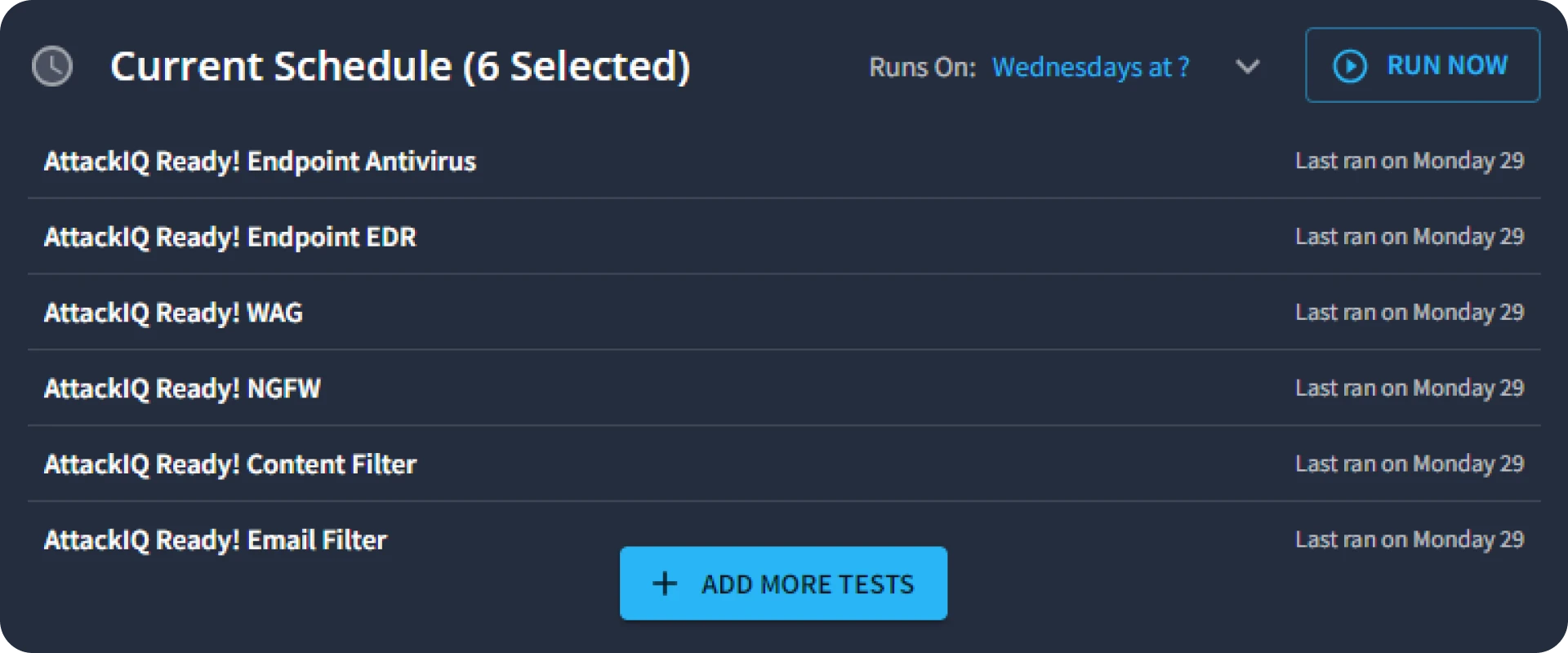Screen dimensions: 1568x653
Task: Click the clock schedule icon
Action: click(x=52, y=66)
